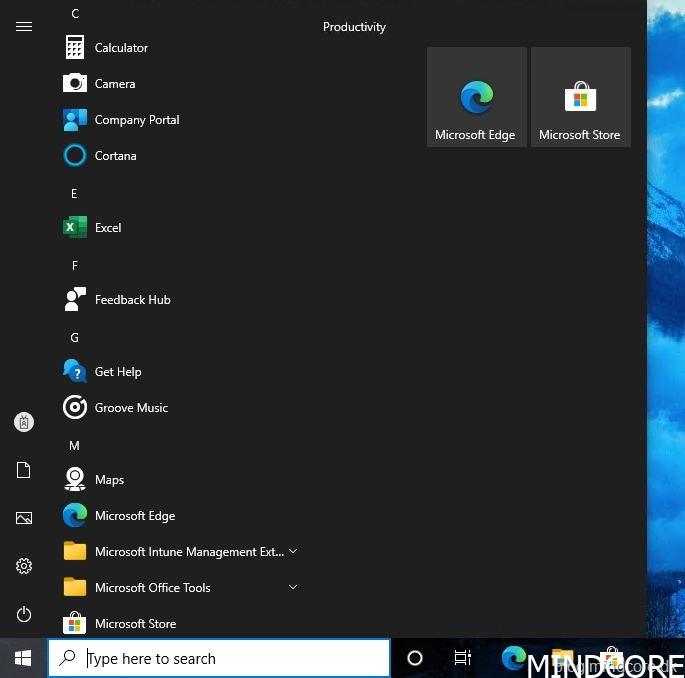Open the Power options button
685x678 pixels.
point(24,614)
